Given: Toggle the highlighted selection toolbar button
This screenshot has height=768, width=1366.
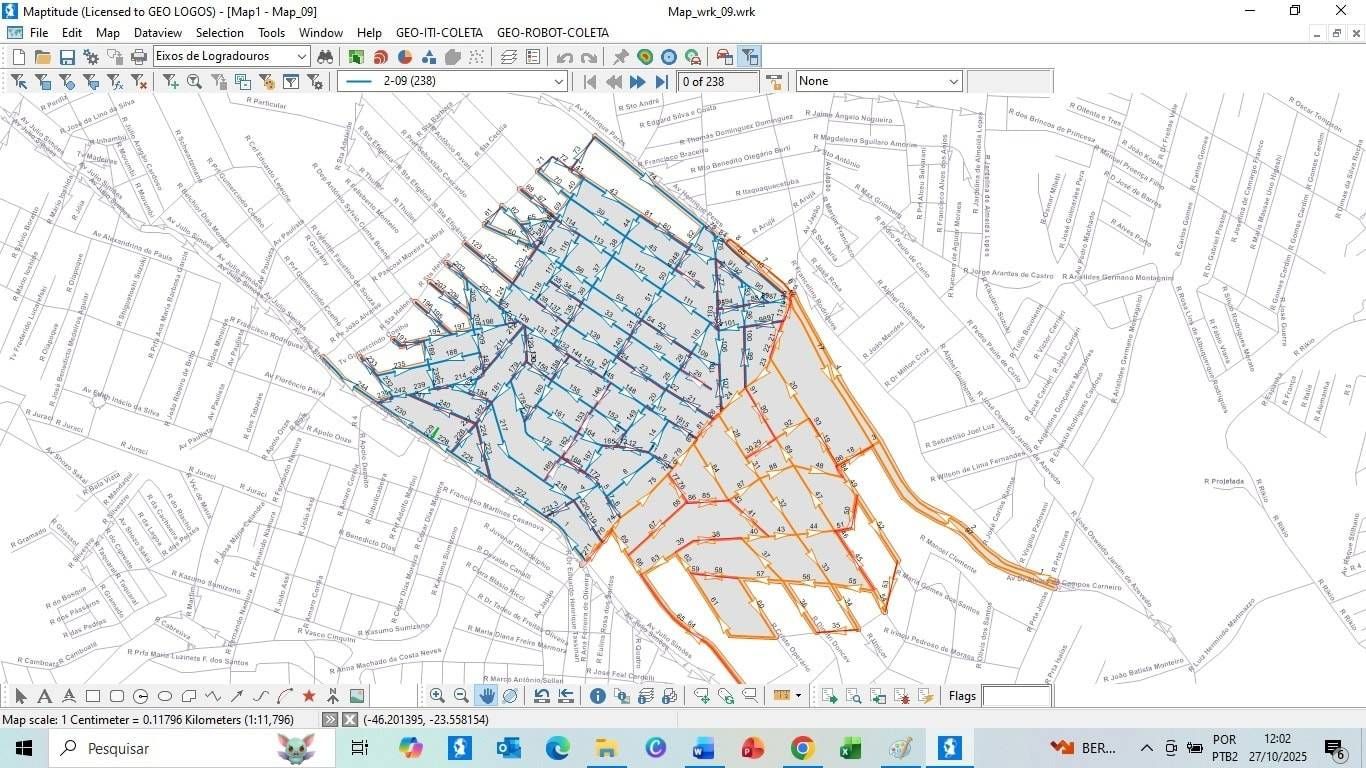Looking at the screenshot, I should [x=749, y=57].
